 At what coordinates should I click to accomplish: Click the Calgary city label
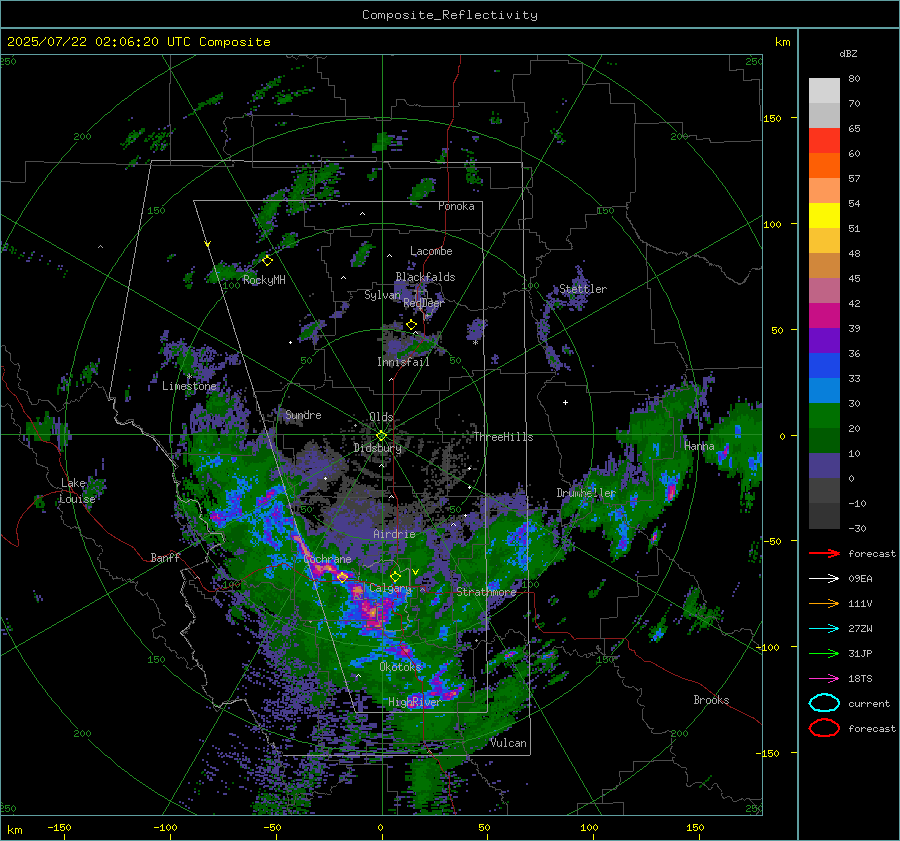tap(390, 588)
